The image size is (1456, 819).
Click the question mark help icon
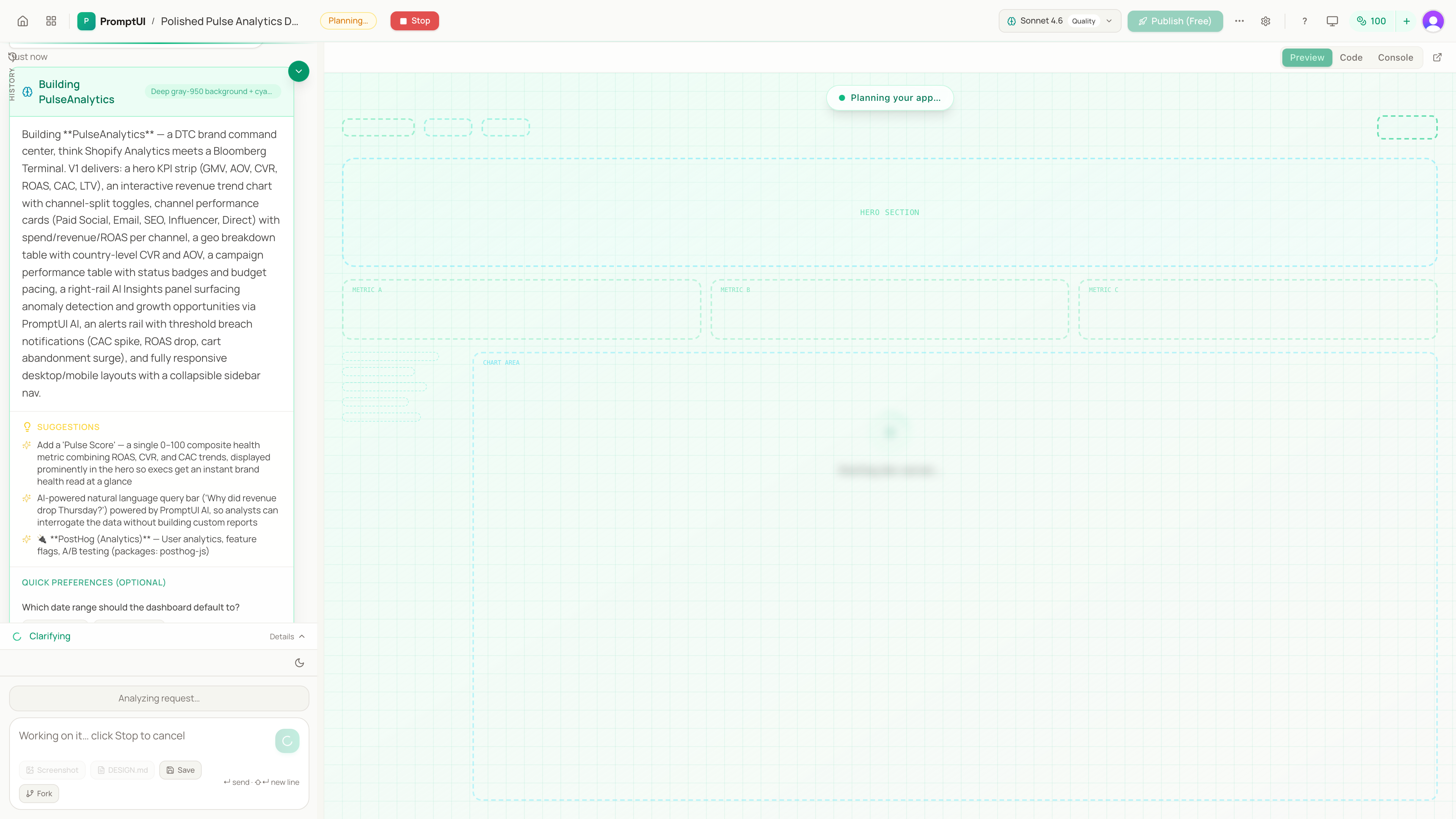point(1304,21)
